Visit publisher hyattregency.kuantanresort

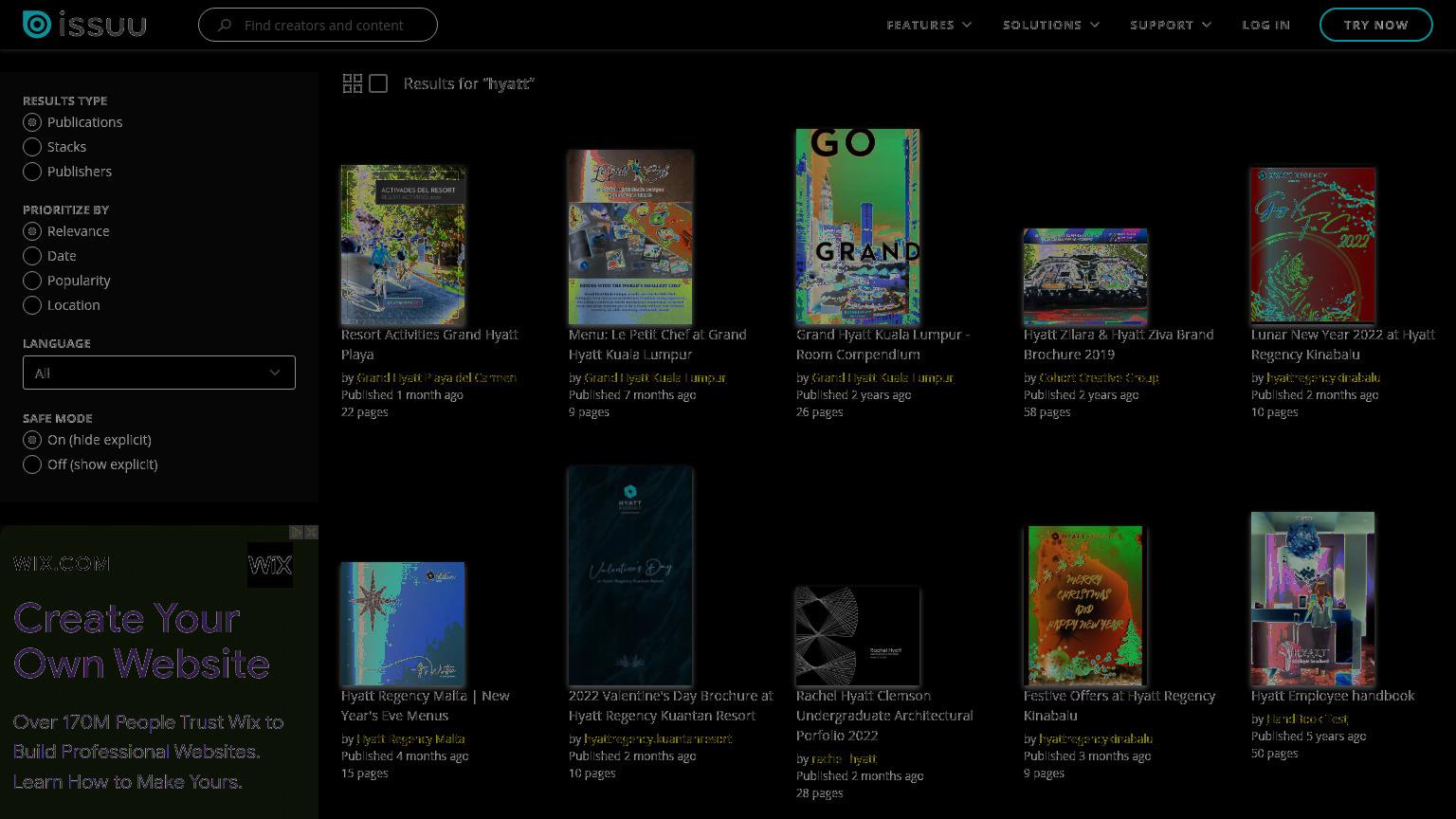point(659,738)
